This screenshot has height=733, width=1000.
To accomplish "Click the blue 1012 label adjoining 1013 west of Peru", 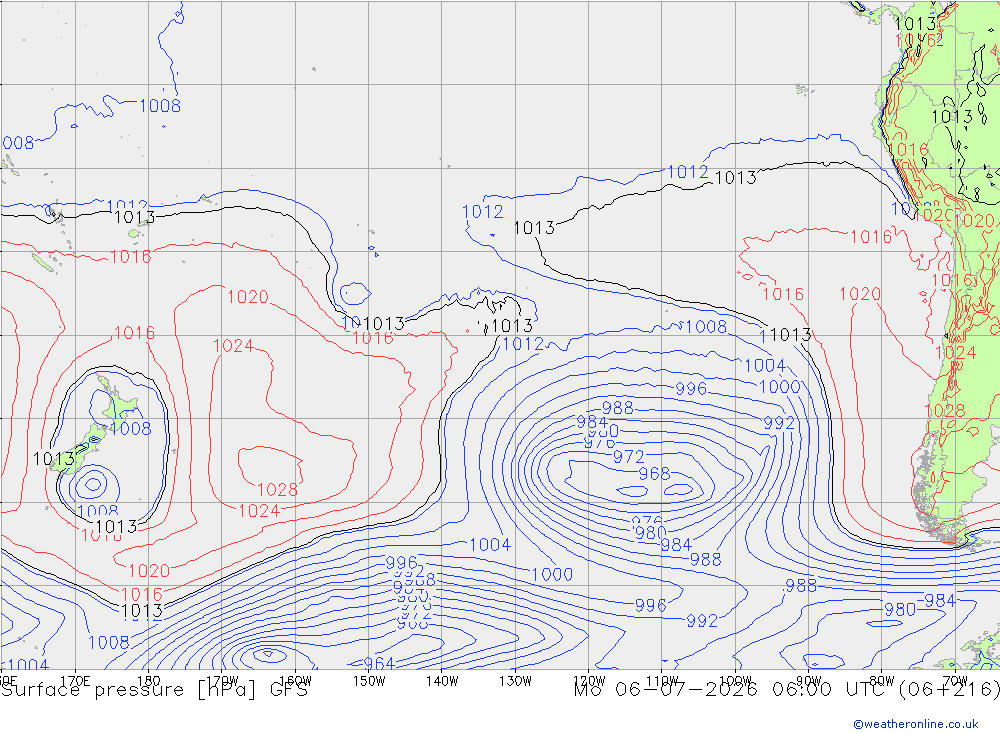I will tap(688, 172).
